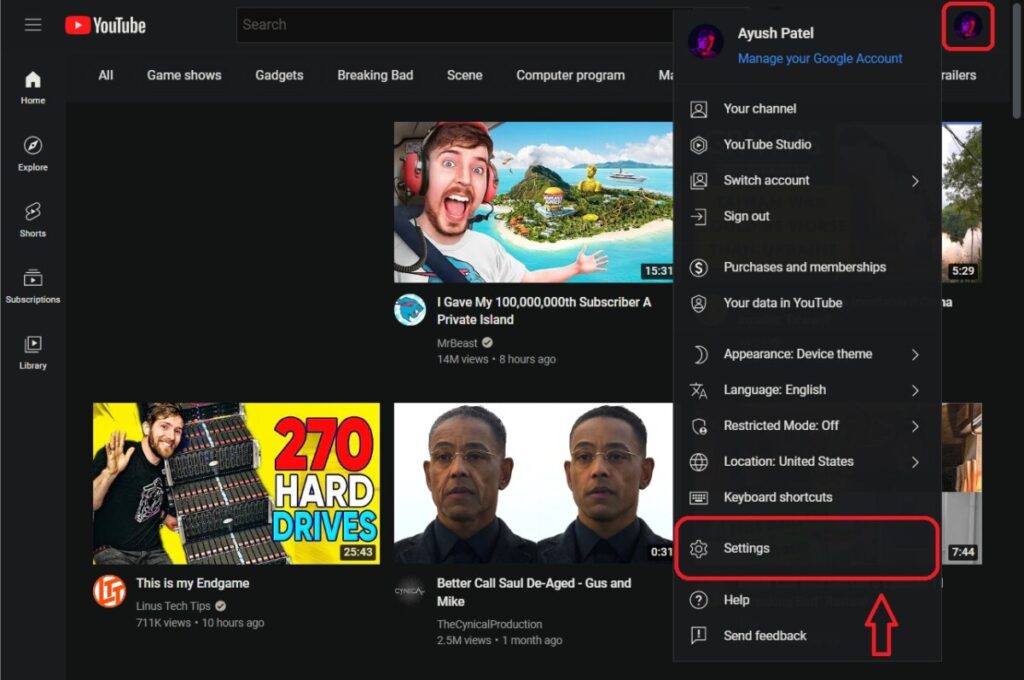Open Home from the sidebar

pyautogui.click(x=32, y=85)
